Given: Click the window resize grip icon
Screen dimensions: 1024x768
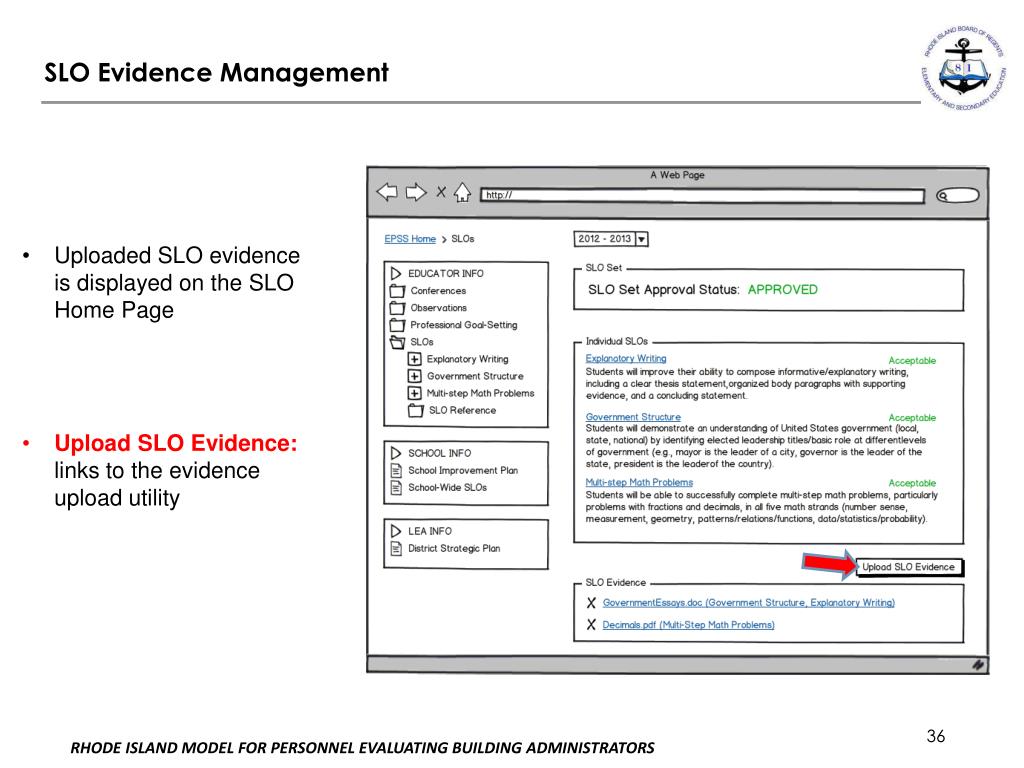Looking at the screenshot, I should point(978,665).
